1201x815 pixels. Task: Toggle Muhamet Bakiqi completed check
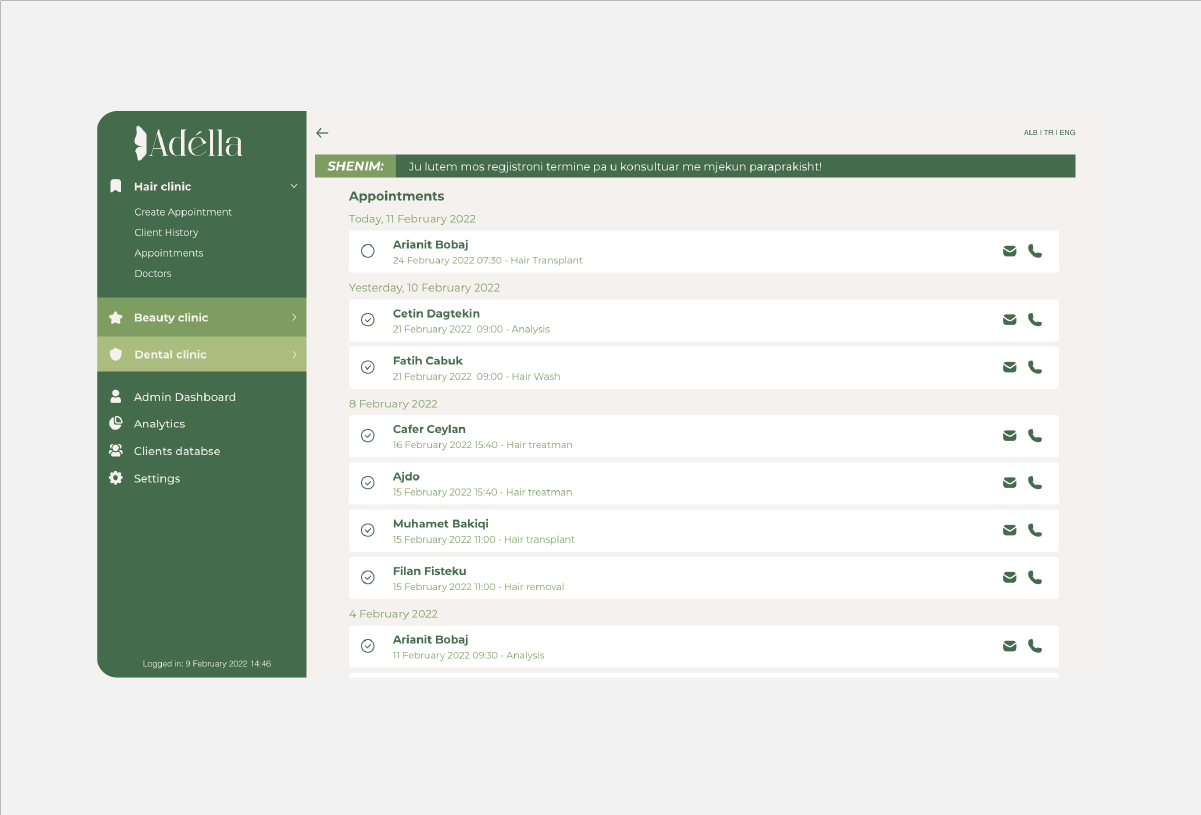[368, 530]
